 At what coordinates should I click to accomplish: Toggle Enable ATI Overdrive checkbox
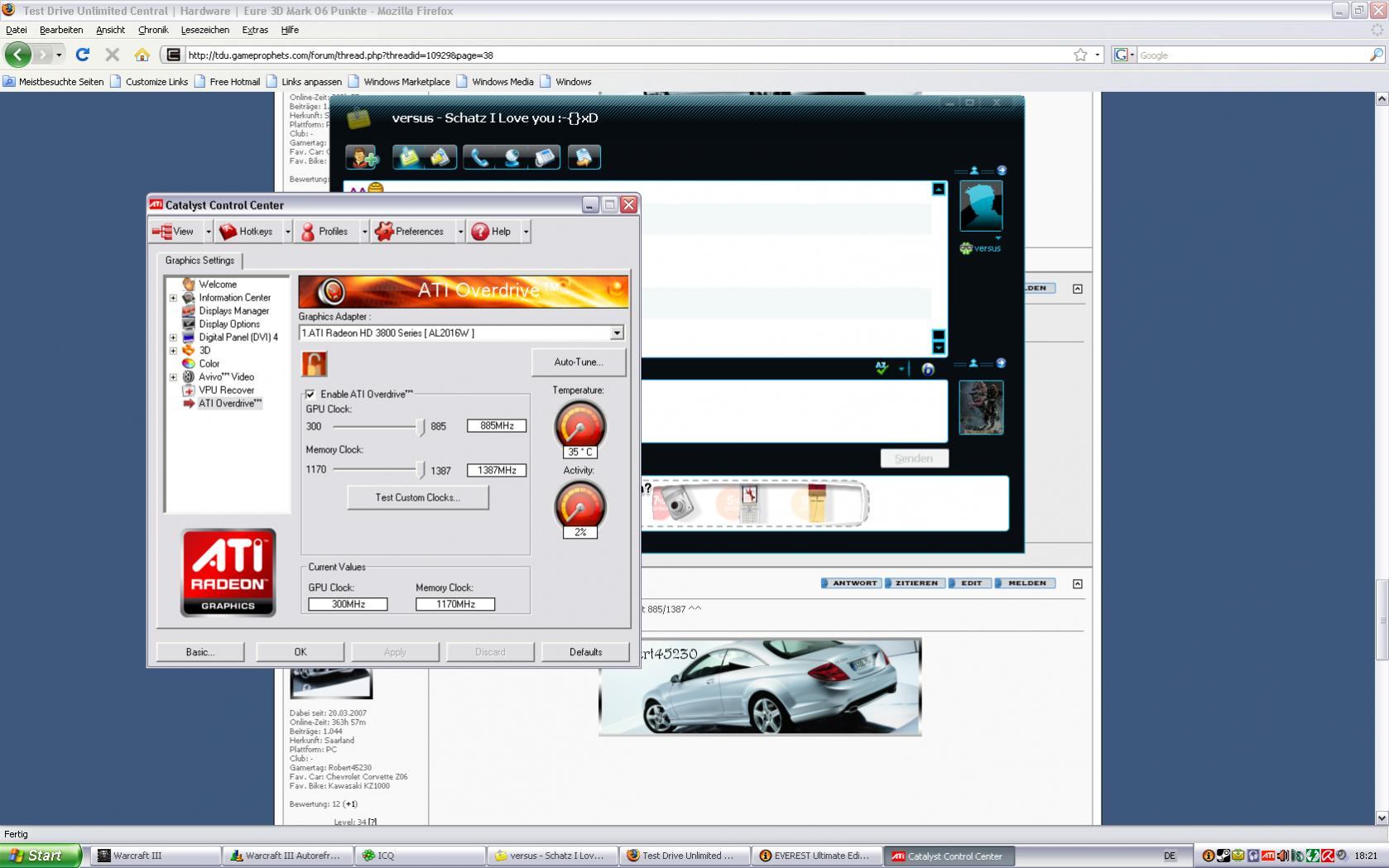(310, 394)
